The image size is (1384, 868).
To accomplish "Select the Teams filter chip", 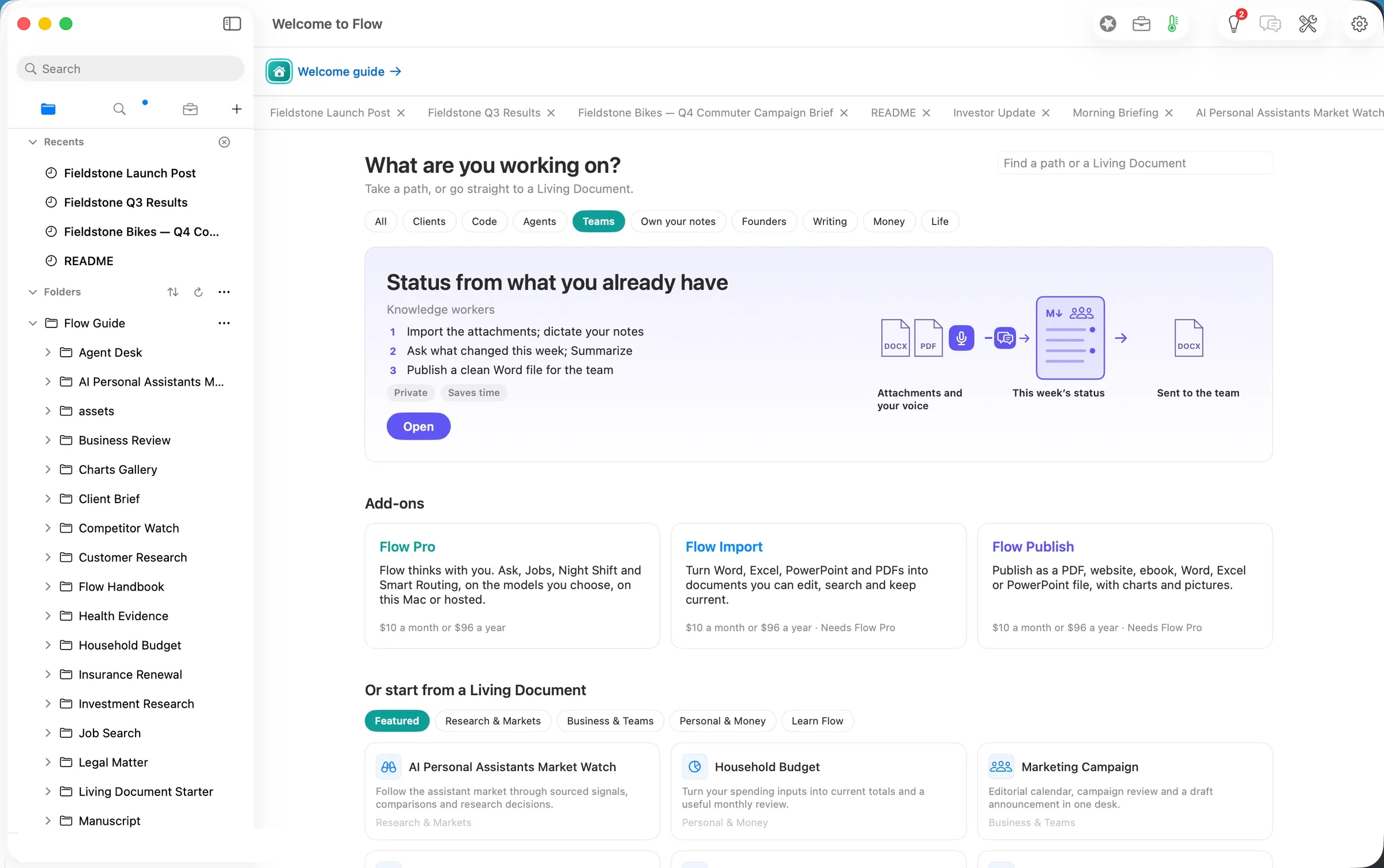I will 599,221.
